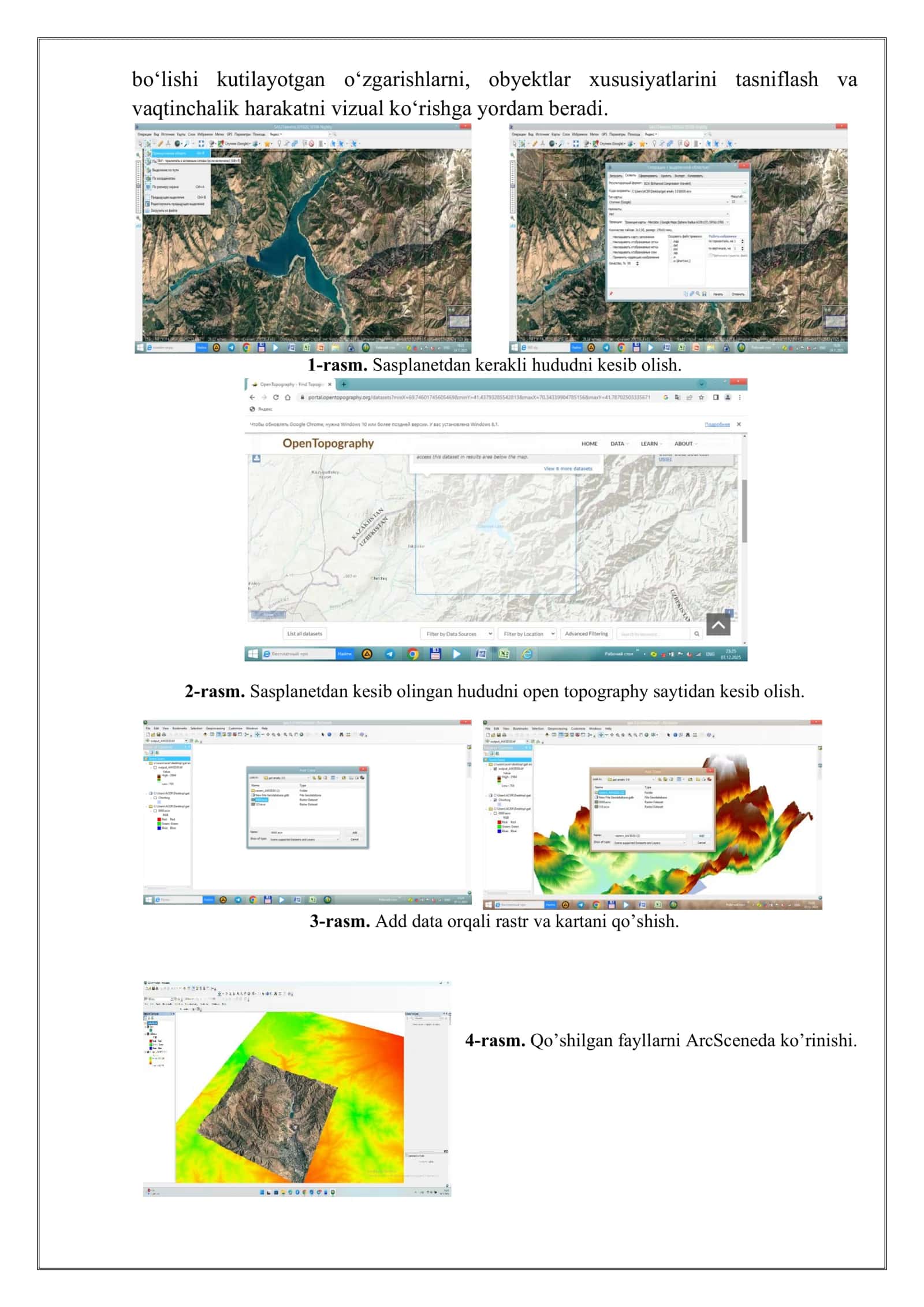
Task: Click the Green band swatch in the terrain ArcScene contents
Action: pyautogui.click(x=499, y=826)
